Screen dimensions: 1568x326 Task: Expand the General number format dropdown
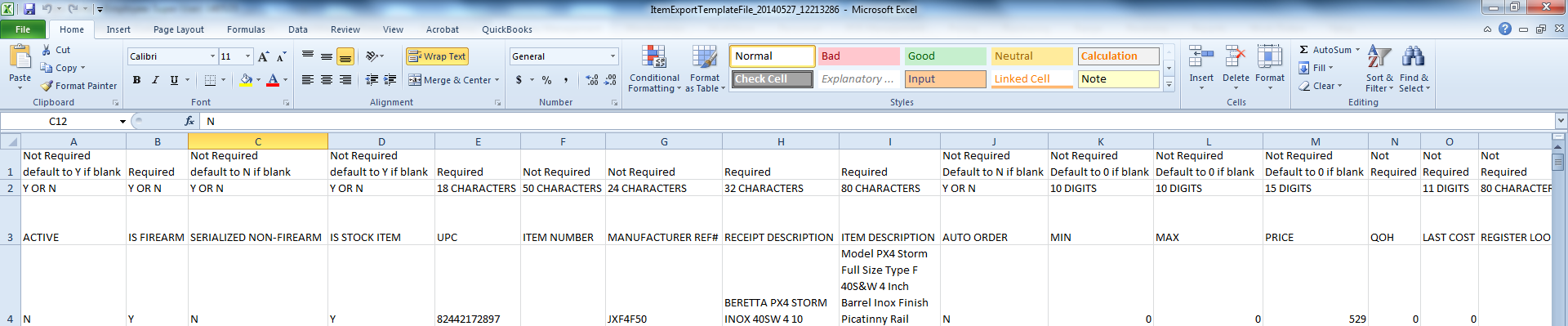[x=612, y=56]
